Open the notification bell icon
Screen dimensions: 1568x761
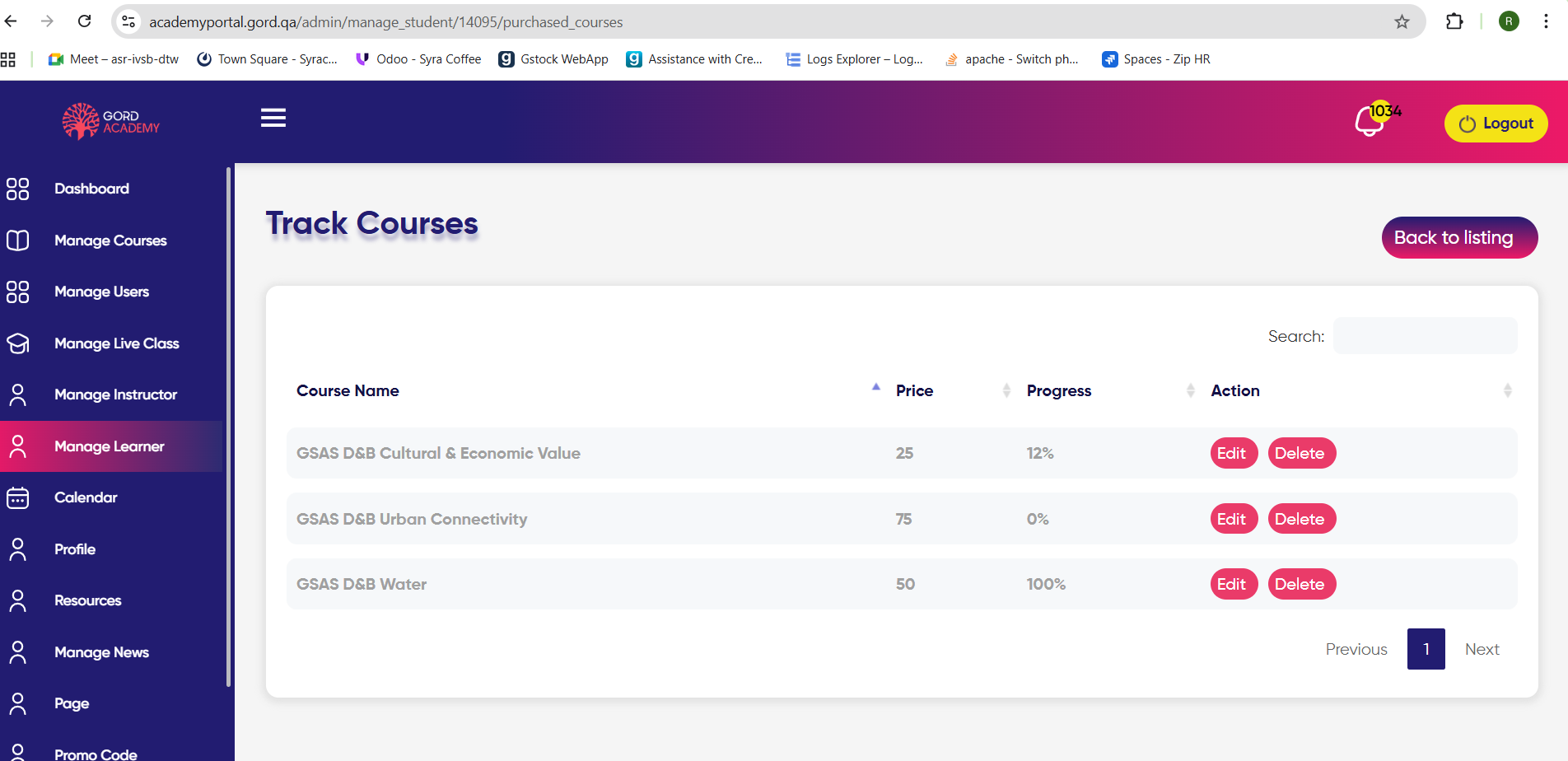(1370, 122)
